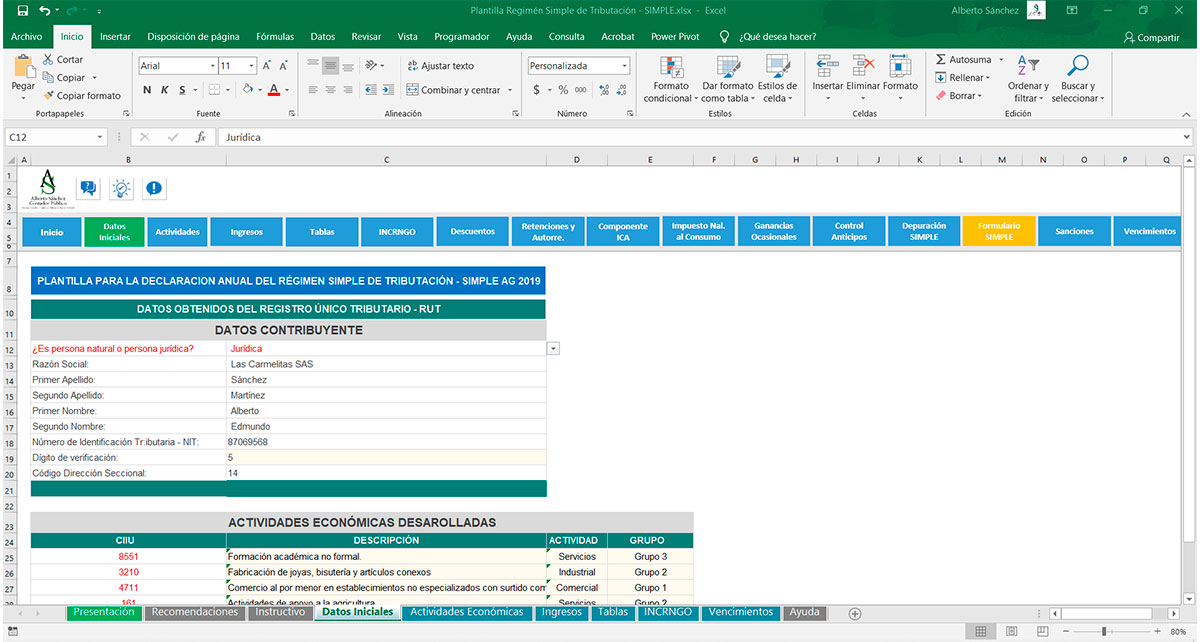Click the Compartir button
The image size is (1200, 642).
point(1152,37)
